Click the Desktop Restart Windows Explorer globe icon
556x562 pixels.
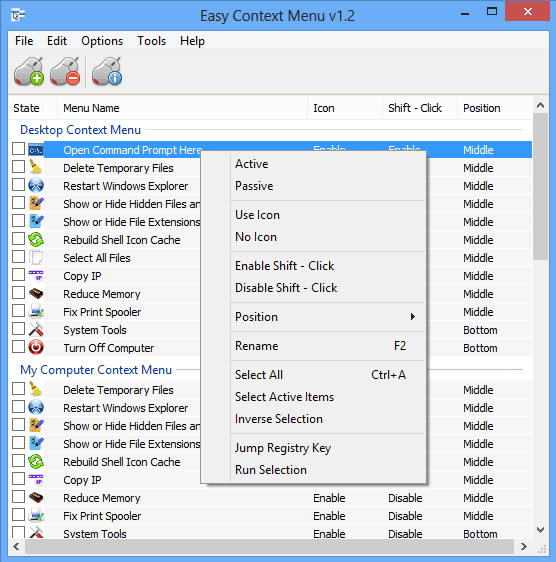pos(36,185)
